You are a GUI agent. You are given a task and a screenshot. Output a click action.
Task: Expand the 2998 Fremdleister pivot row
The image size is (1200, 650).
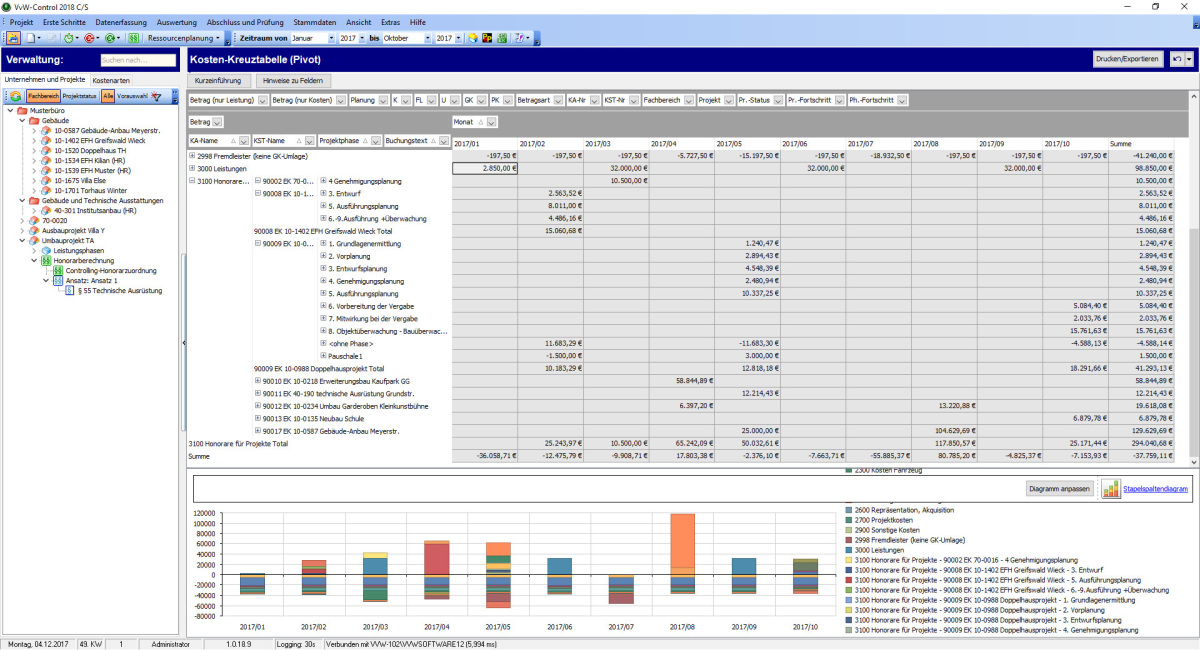tap(192, 156)
